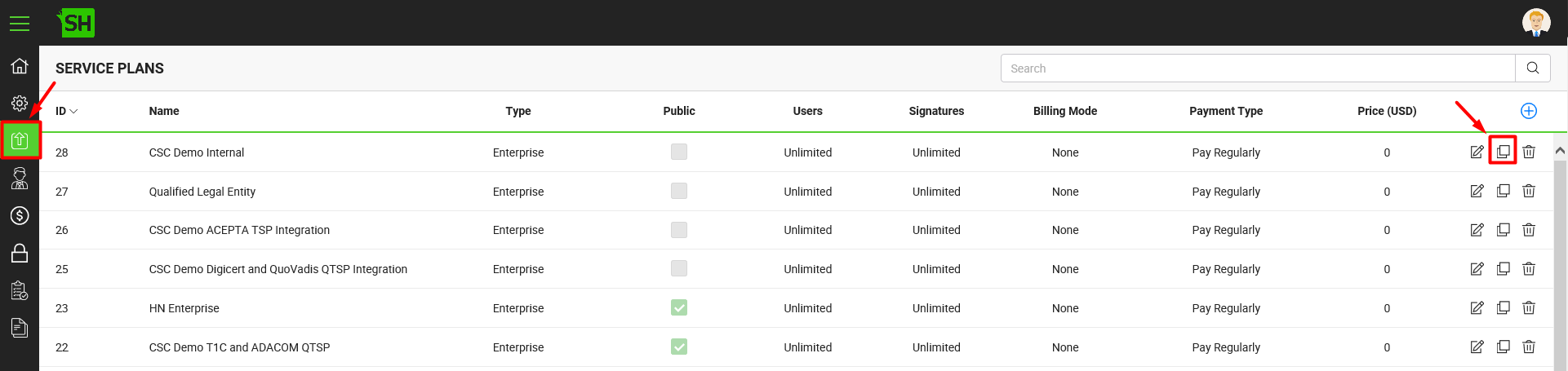Clone CSC Demo Internal plan

coord(1503,152)
